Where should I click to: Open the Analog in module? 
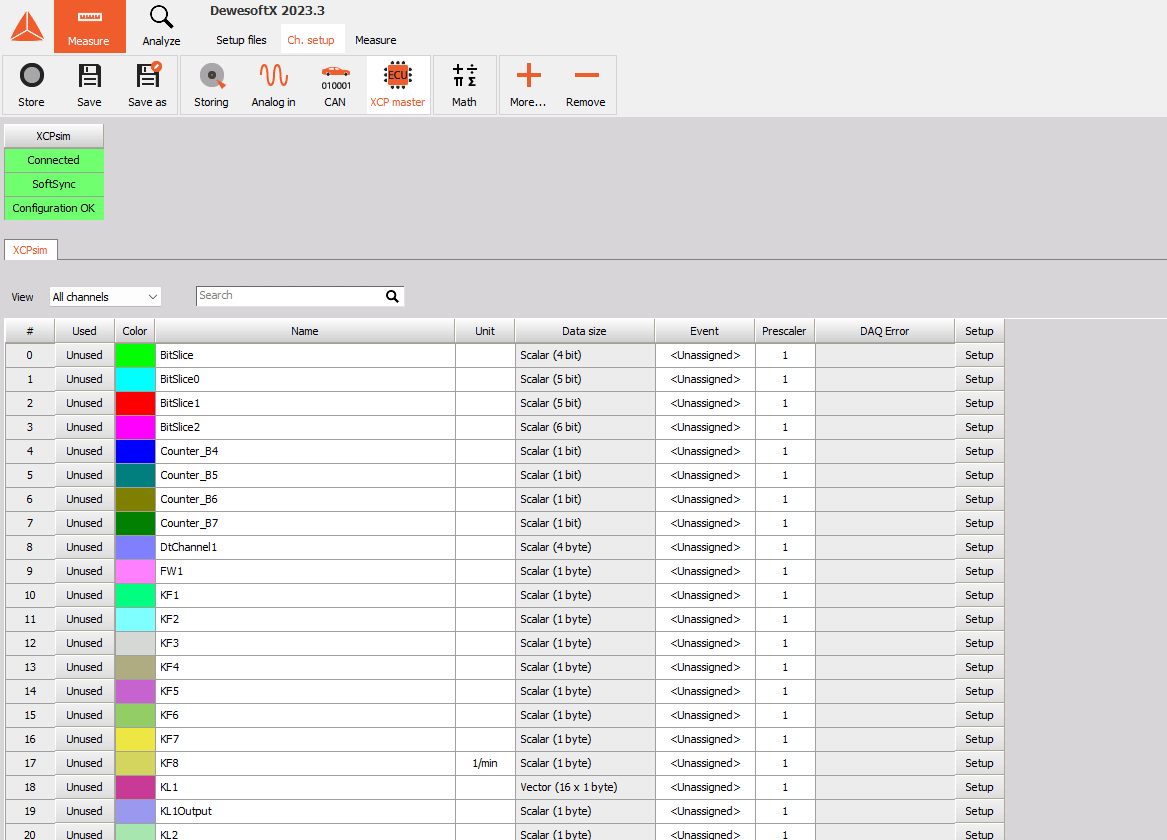point(273,86)
